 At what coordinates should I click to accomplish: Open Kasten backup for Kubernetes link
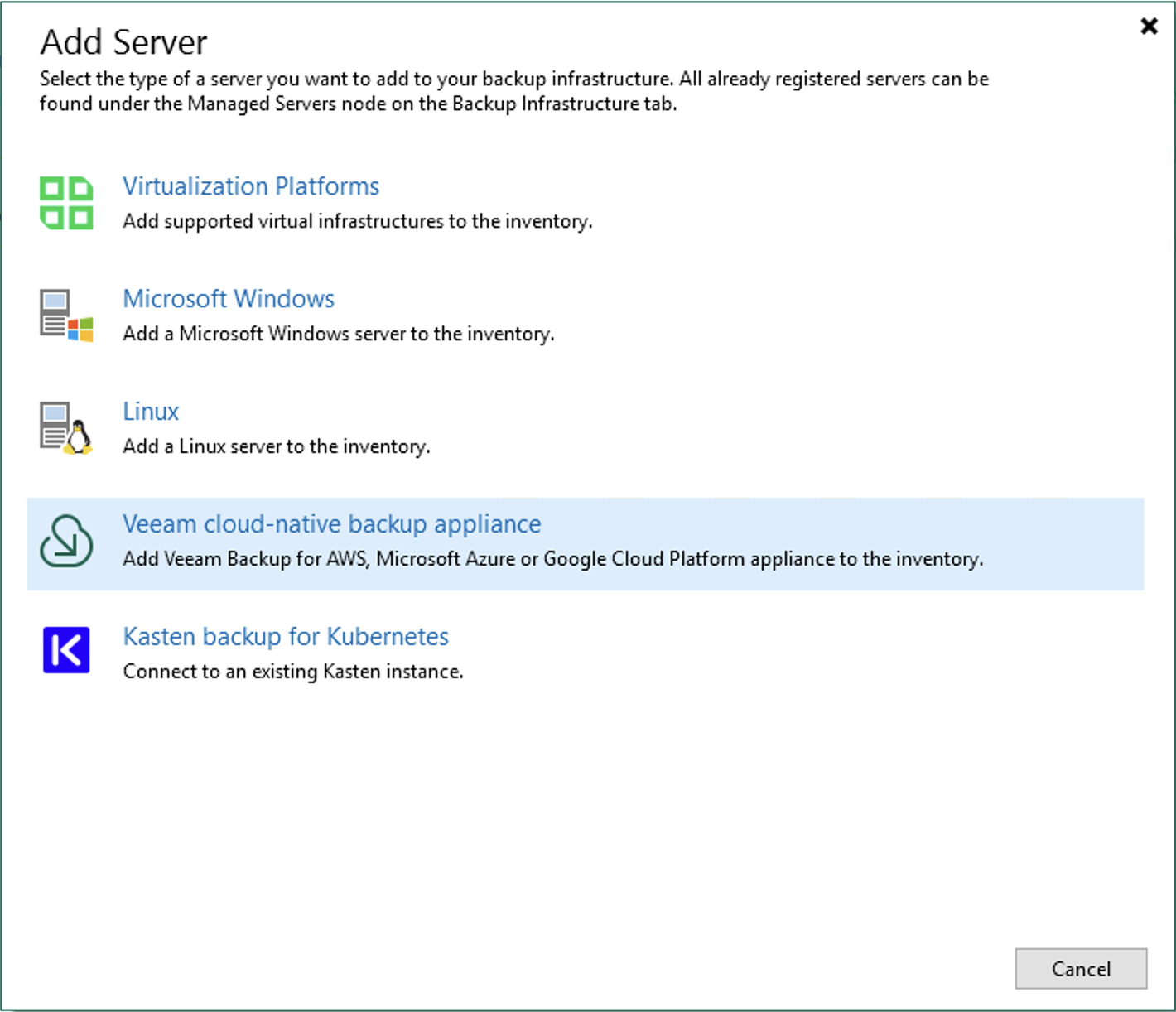286,637
